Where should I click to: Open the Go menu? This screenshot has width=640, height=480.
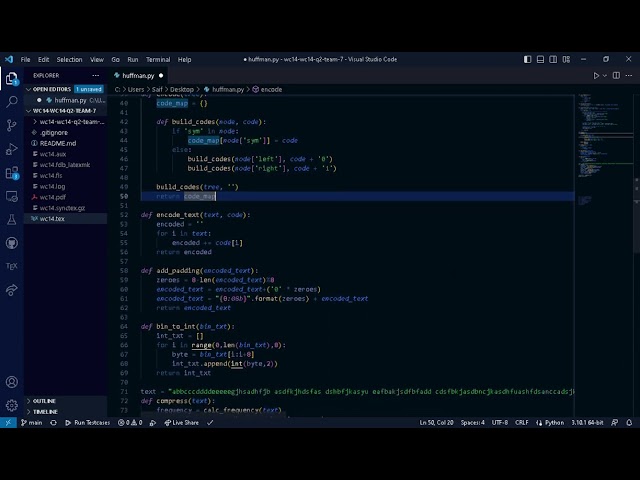(x=116, y=60)
